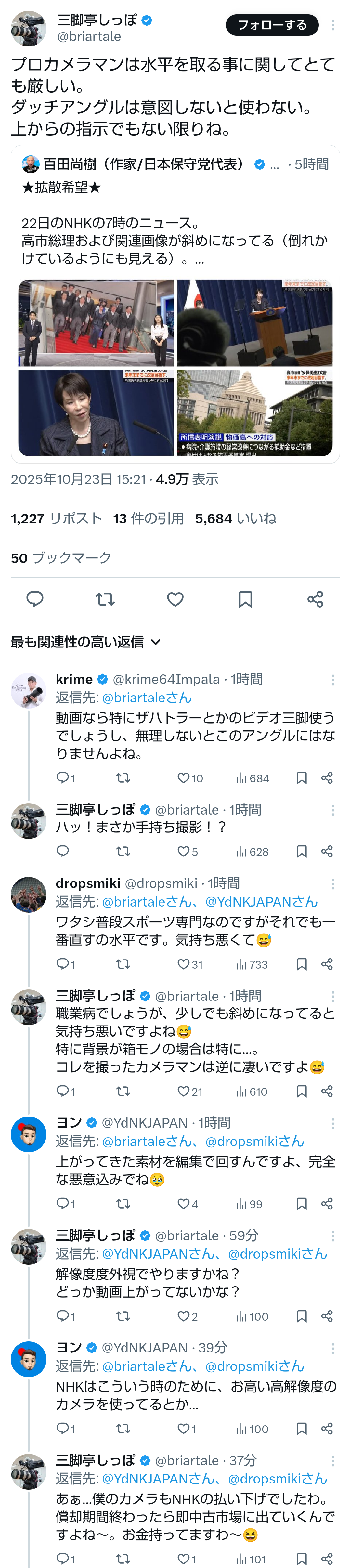351x1568 pixels.
Task: Open more options on krime's reply
Action: pos(333,679)
